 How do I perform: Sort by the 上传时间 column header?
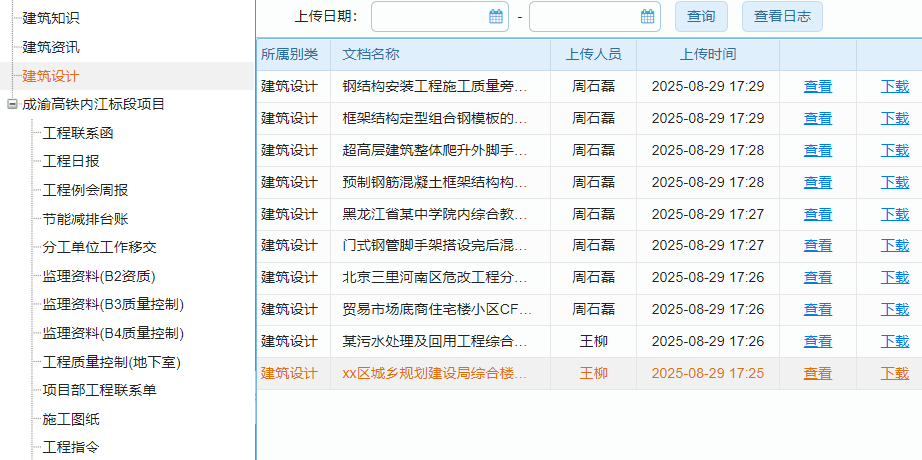[708, 54]
